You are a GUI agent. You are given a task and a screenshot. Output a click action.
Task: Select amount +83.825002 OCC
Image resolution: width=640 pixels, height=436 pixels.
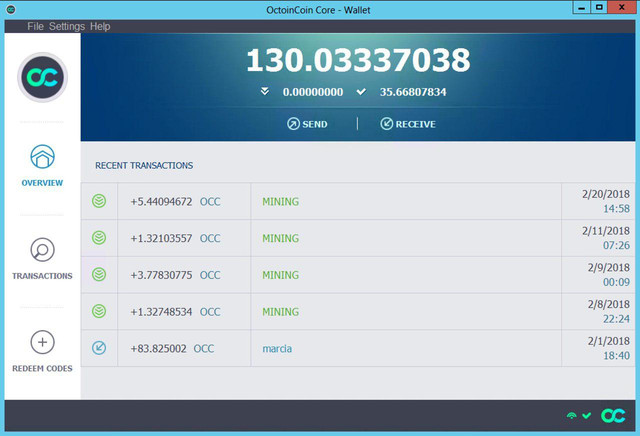[172, 349]
